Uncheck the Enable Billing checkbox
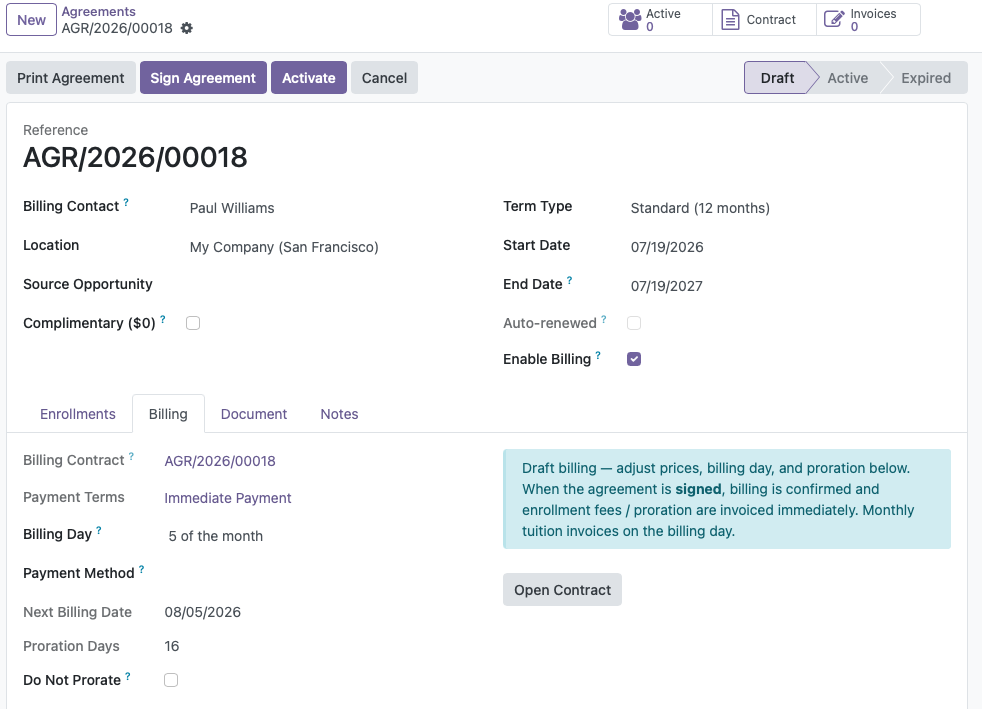Viewport: 982px width, 709px height. point(634,359)
